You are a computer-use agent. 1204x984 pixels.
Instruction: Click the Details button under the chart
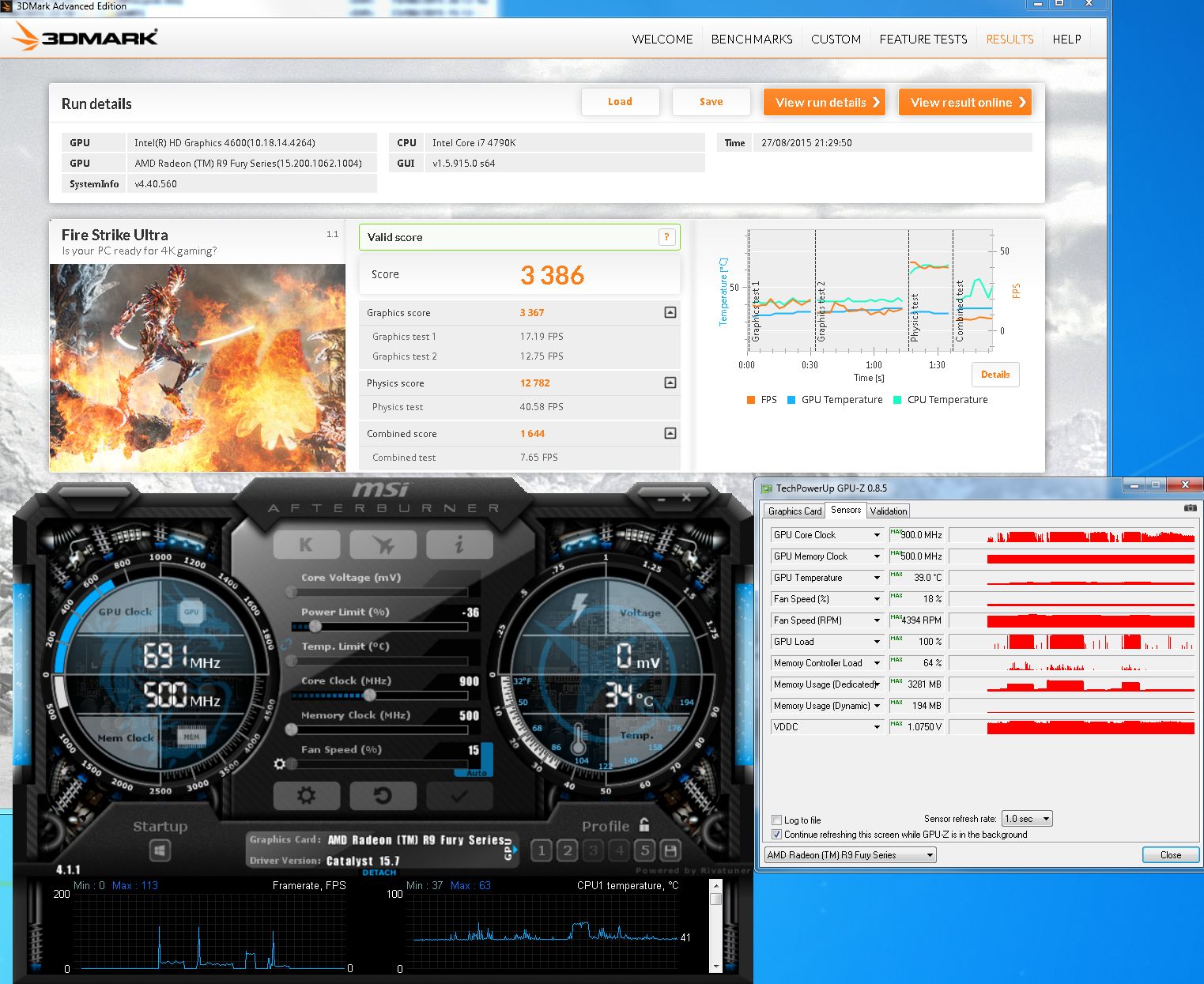click(995, 375)
